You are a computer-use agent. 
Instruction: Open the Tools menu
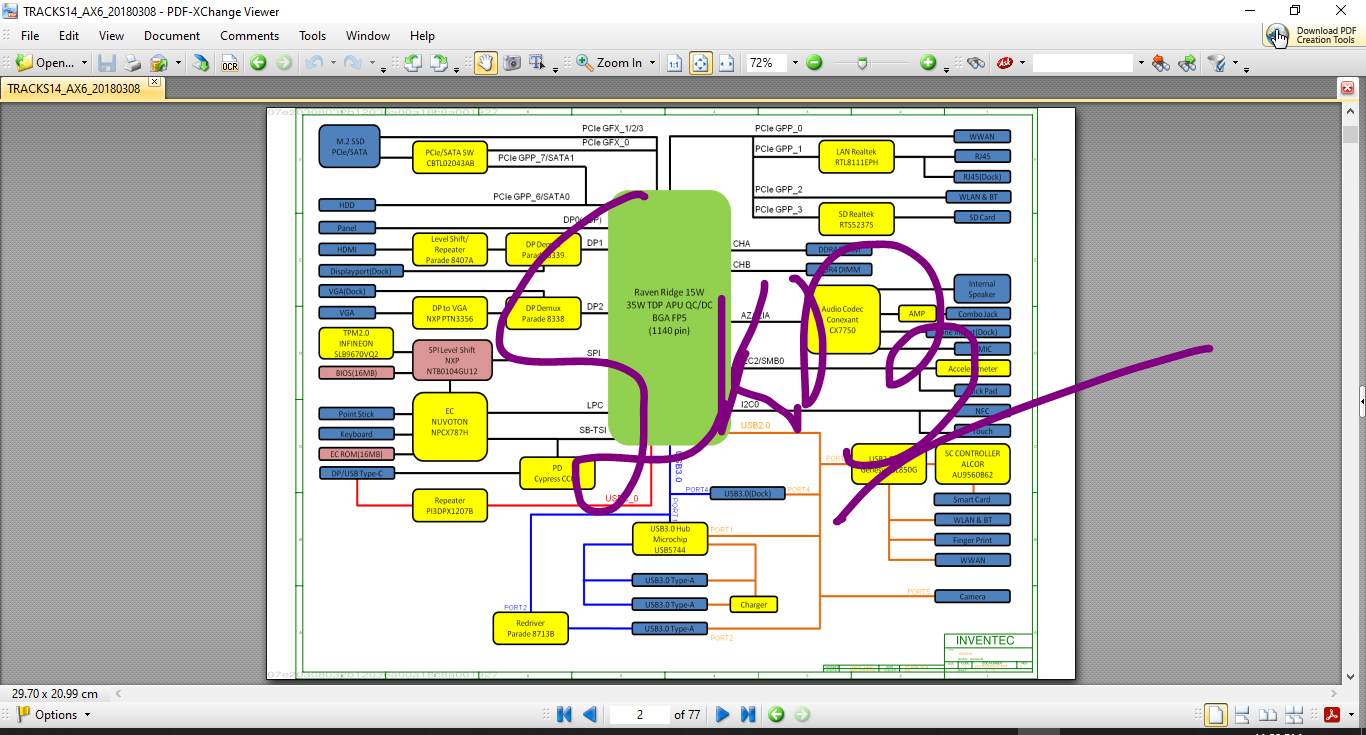point(313,36)
